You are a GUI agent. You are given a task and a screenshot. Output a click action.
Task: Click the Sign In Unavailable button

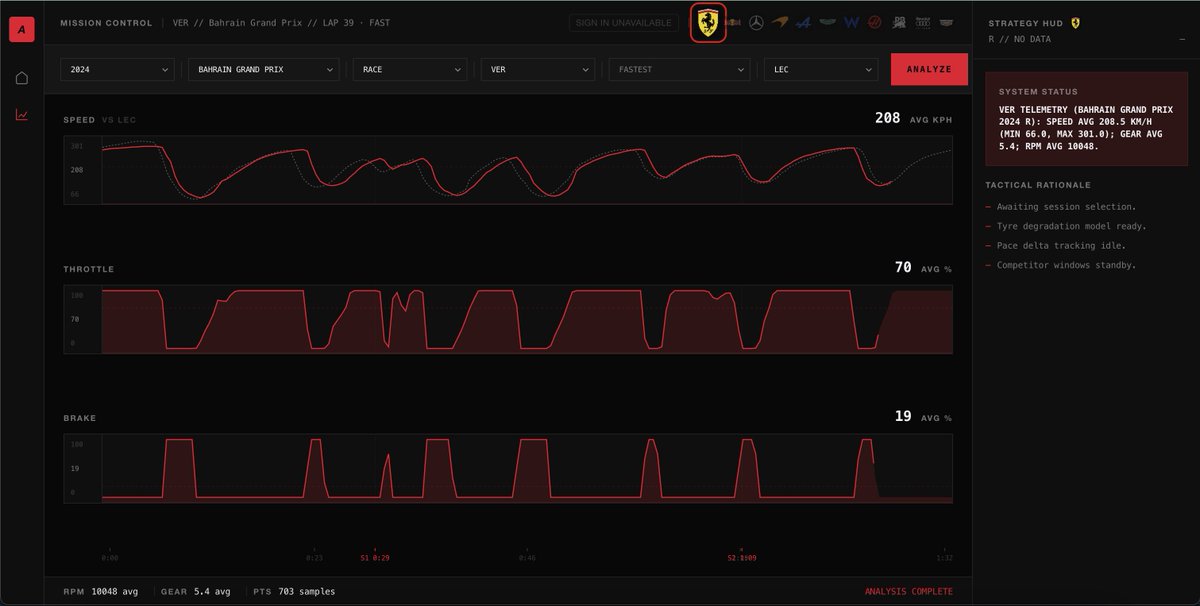pos(626,23)
